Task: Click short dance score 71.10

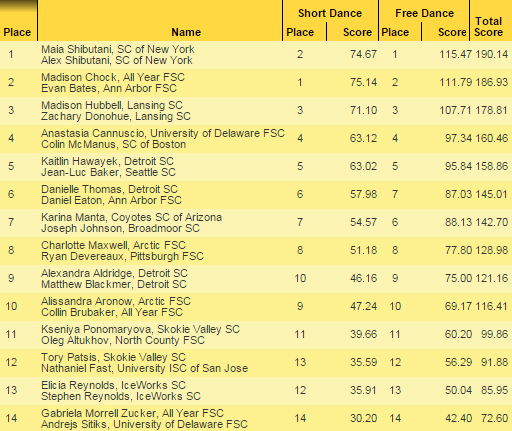Action: (363, 110)
